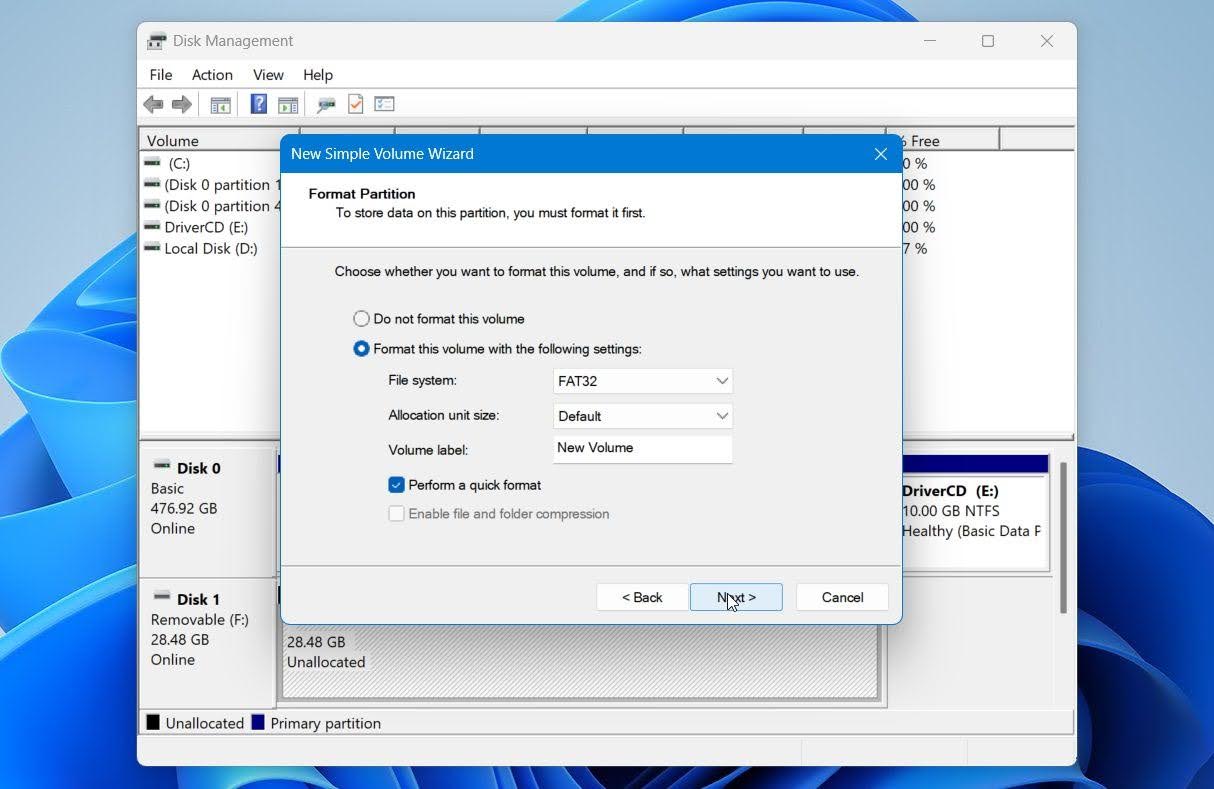Viewport: 1214px width, 789px height.
Task: Open the Allocation unit size dropdown
Action: pos(643,416)
